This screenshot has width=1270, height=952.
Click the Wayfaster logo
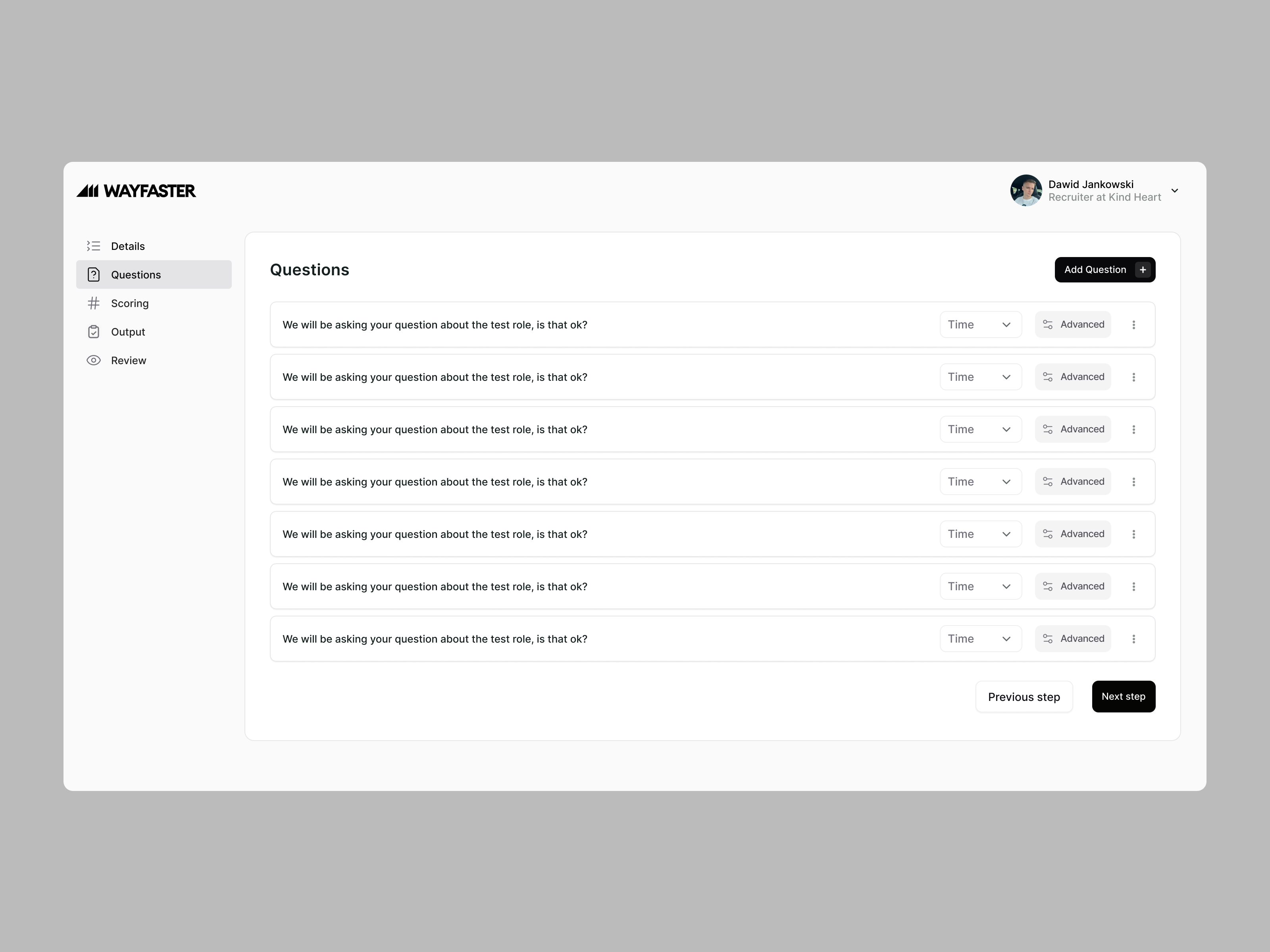136,190
